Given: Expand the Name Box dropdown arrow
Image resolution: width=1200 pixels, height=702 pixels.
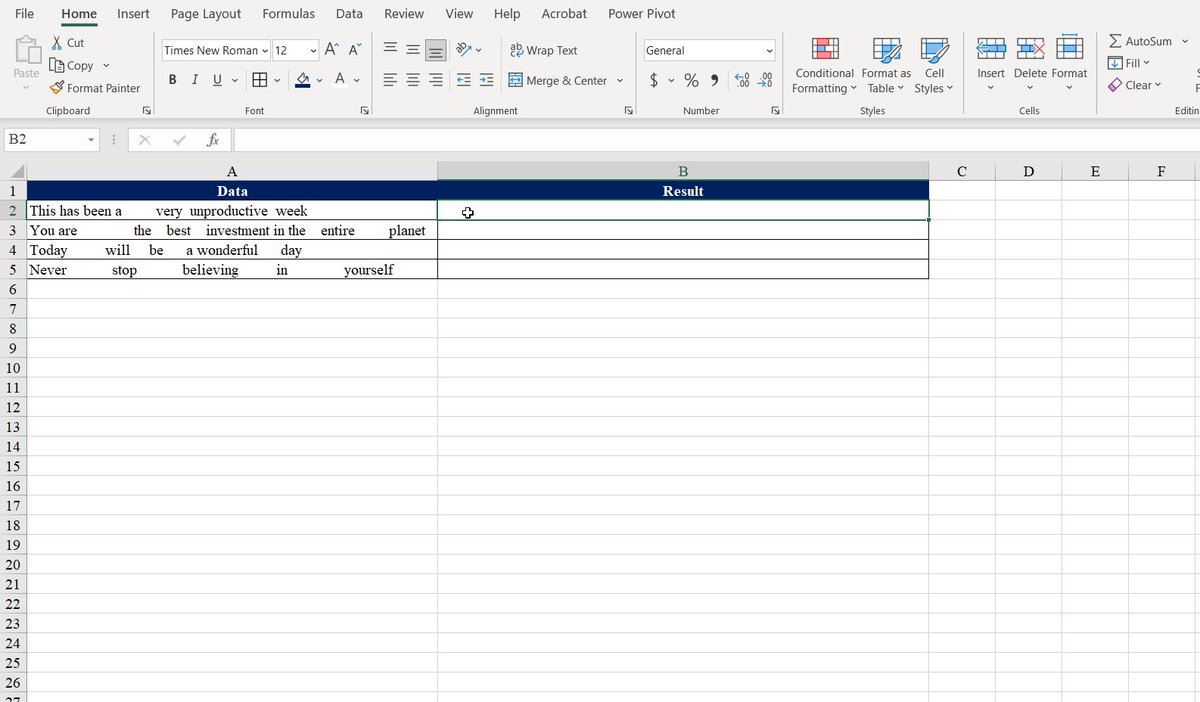Looking at the screenshot, I should pos(90,140).
